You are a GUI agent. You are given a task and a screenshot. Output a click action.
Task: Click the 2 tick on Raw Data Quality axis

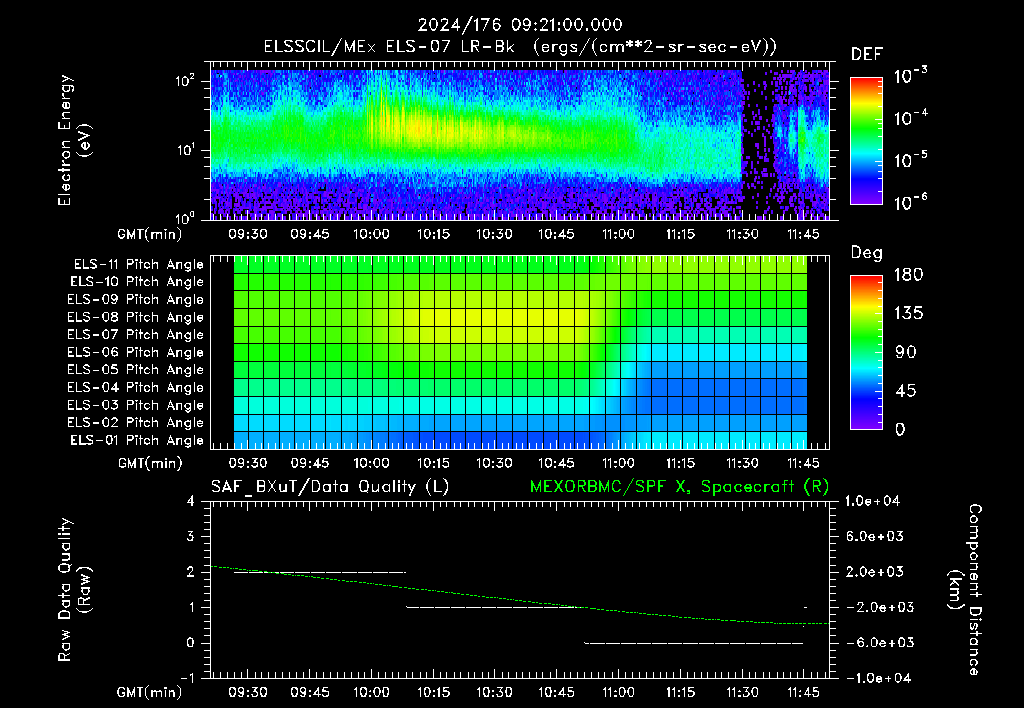[191, 571]
